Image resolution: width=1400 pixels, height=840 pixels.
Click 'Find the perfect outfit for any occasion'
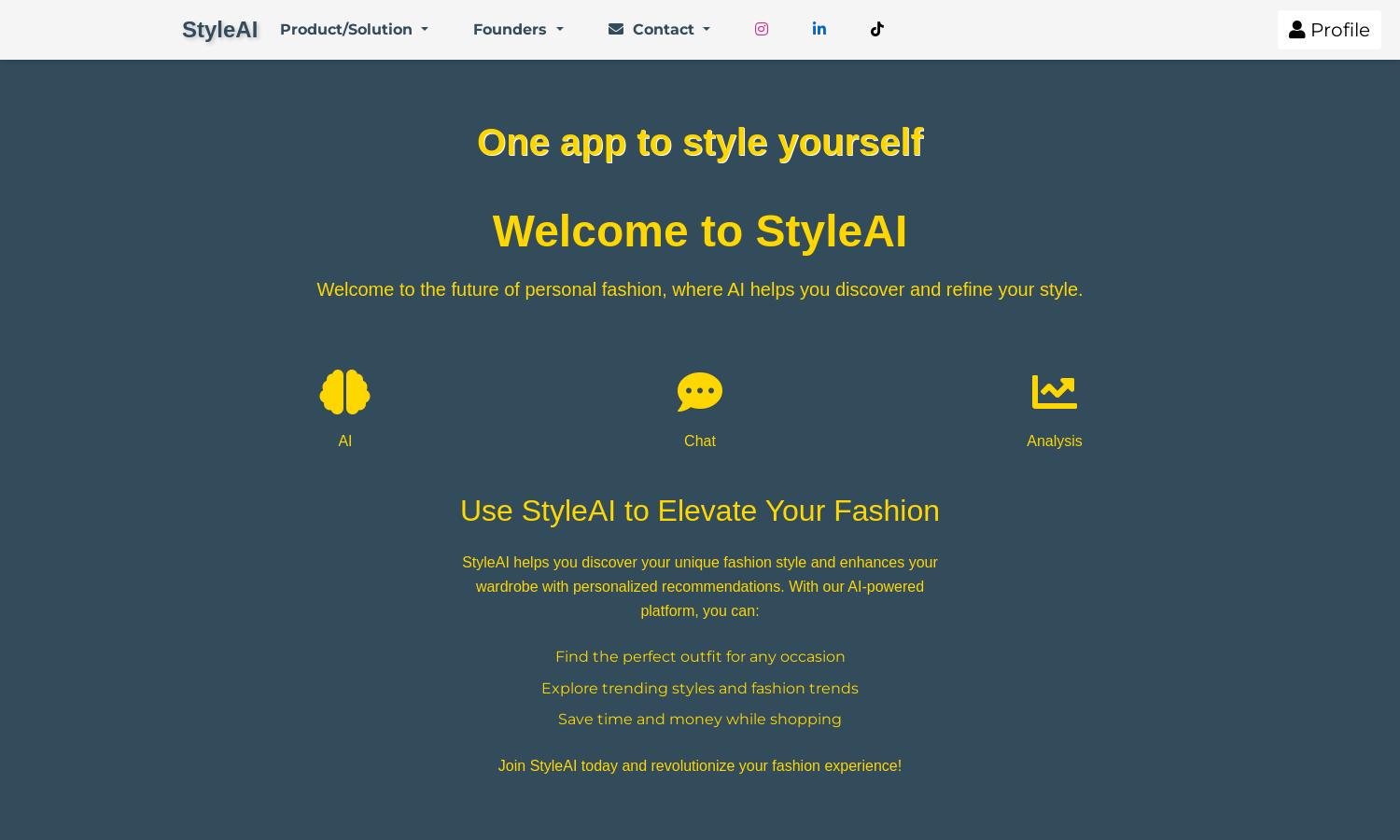pos(700,657)
